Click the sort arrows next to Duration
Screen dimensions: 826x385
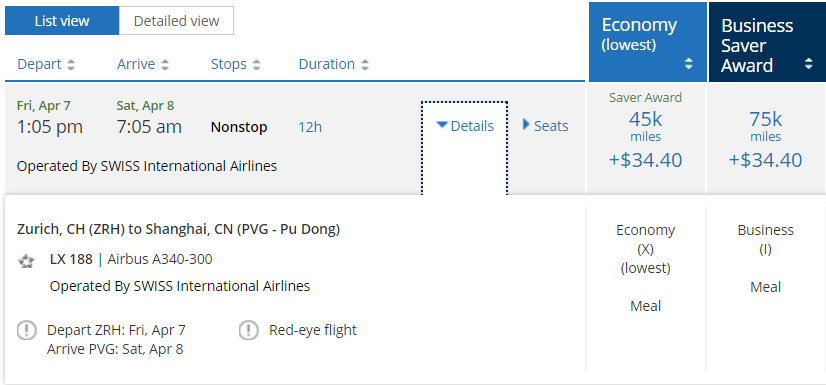365,65
